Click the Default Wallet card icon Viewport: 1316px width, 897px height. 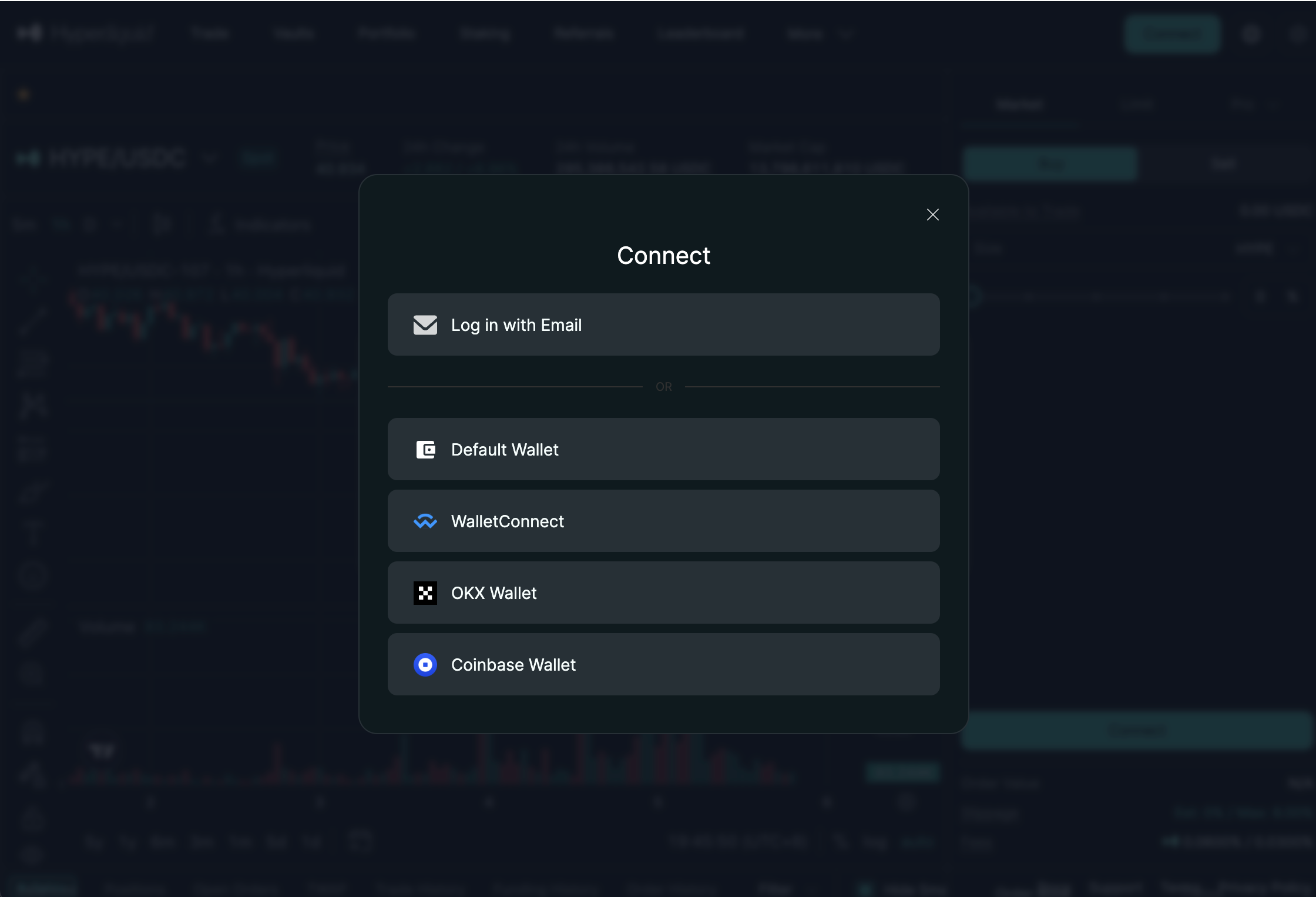(425, 449)
